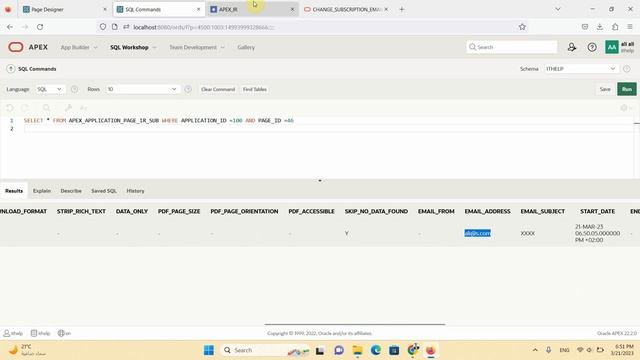The height and width of the screenshot is (360, 640).
Task: Click the browser address bar URL
Action: 203,27
